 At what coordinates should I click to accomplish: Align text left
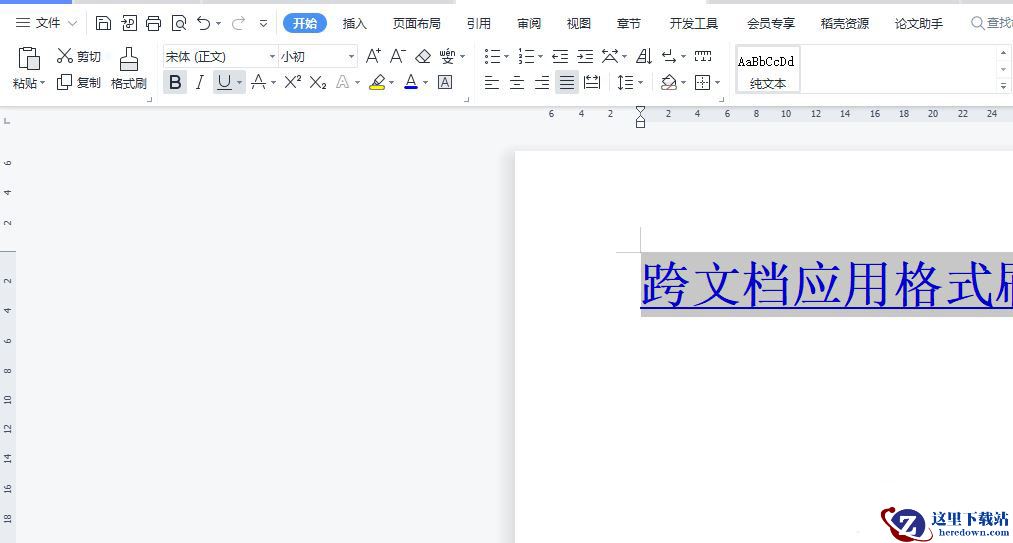coord(492,82)
